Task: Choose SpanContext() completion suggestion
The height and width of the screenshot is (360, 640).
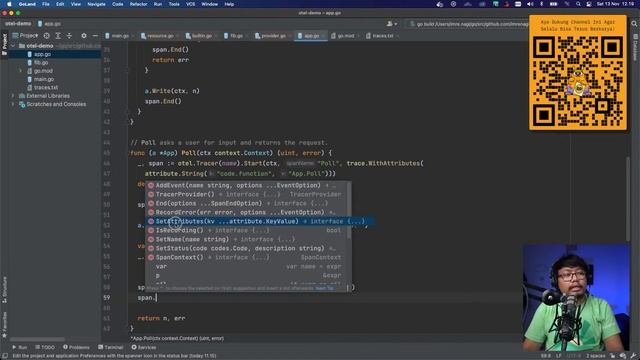Action: [247, 257]
